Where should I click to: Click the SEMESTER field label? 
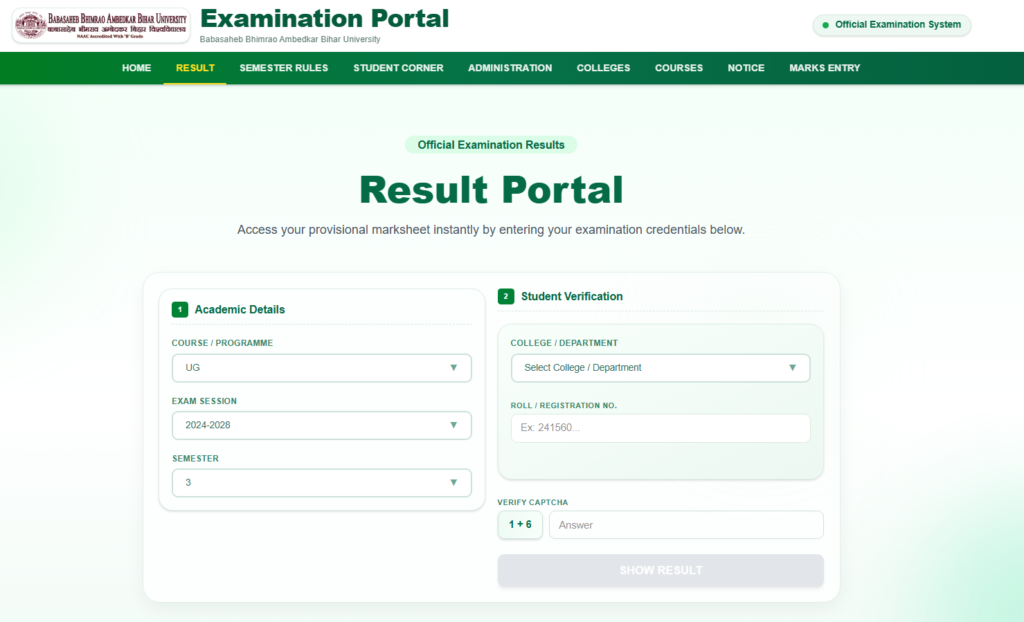coord(195,459)
